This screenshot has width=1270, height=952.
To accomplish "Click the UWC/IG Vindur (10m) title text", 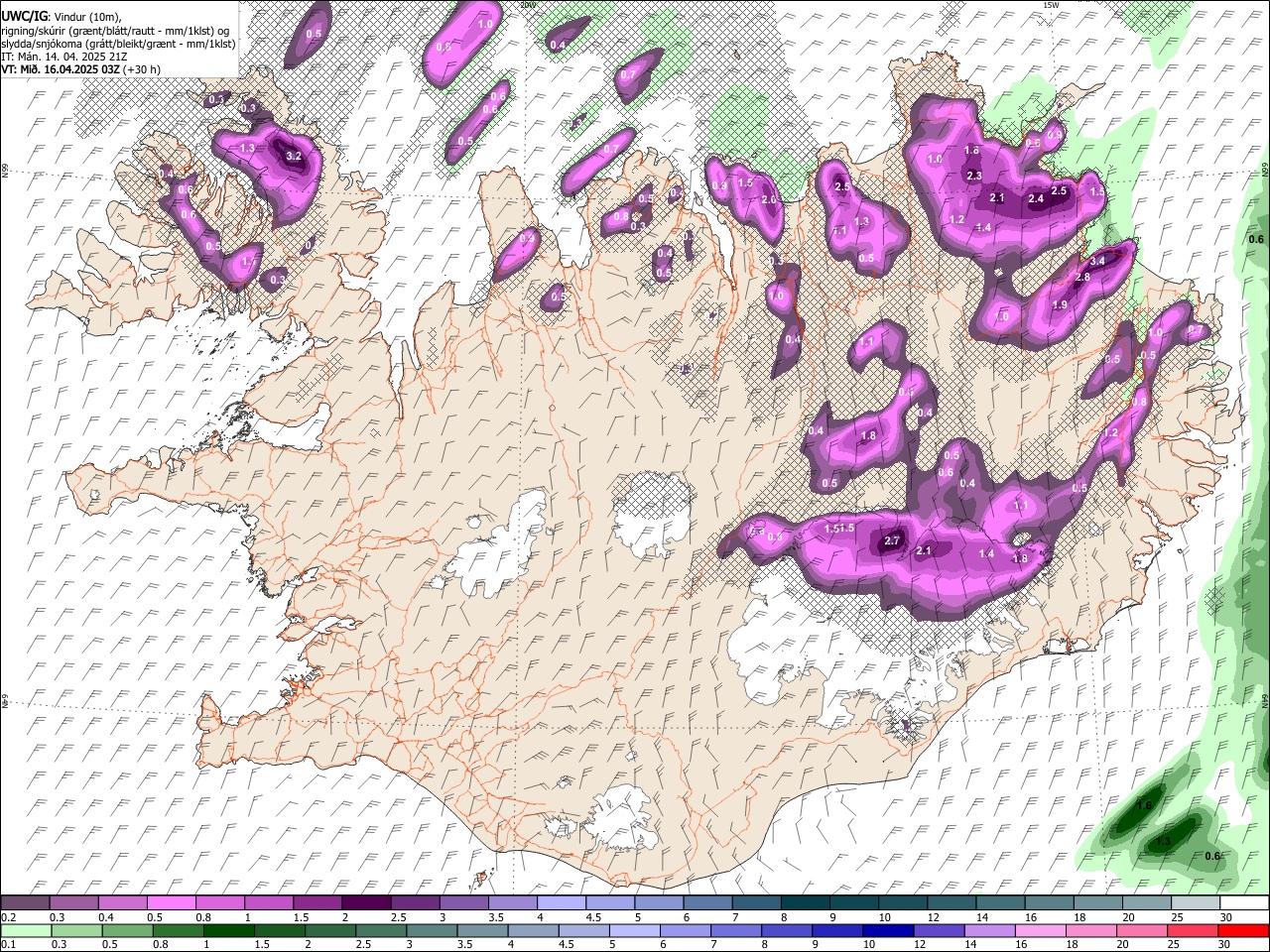I will [x=62, y=17].
